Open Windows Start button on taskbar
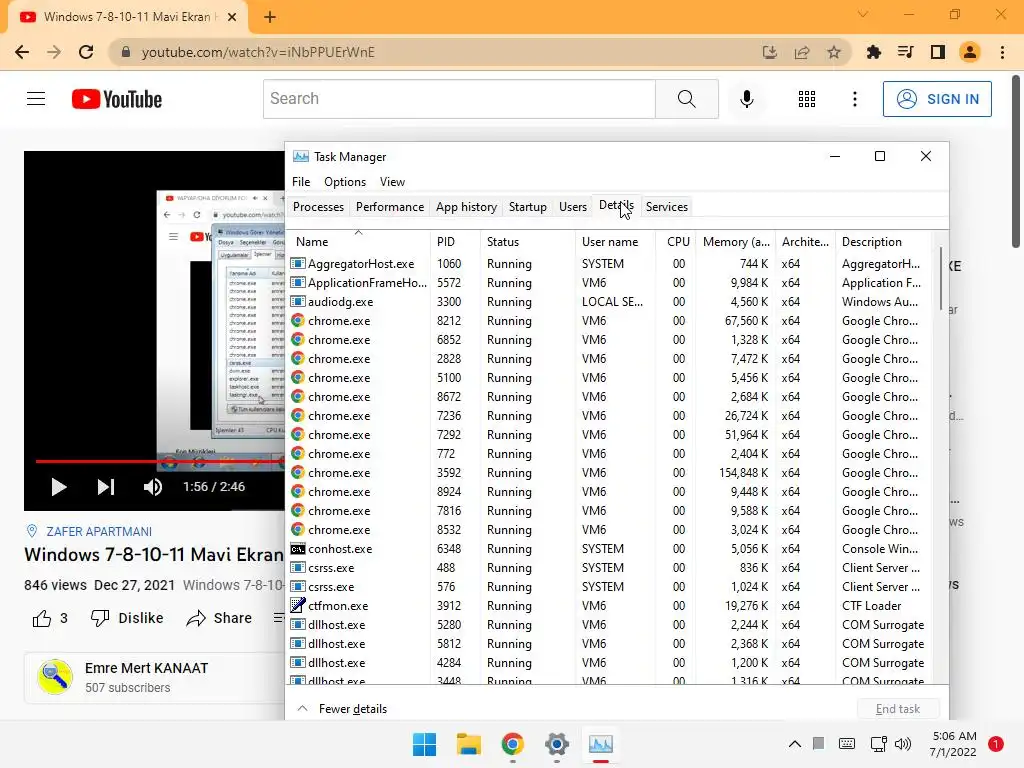 click(424, 744)
